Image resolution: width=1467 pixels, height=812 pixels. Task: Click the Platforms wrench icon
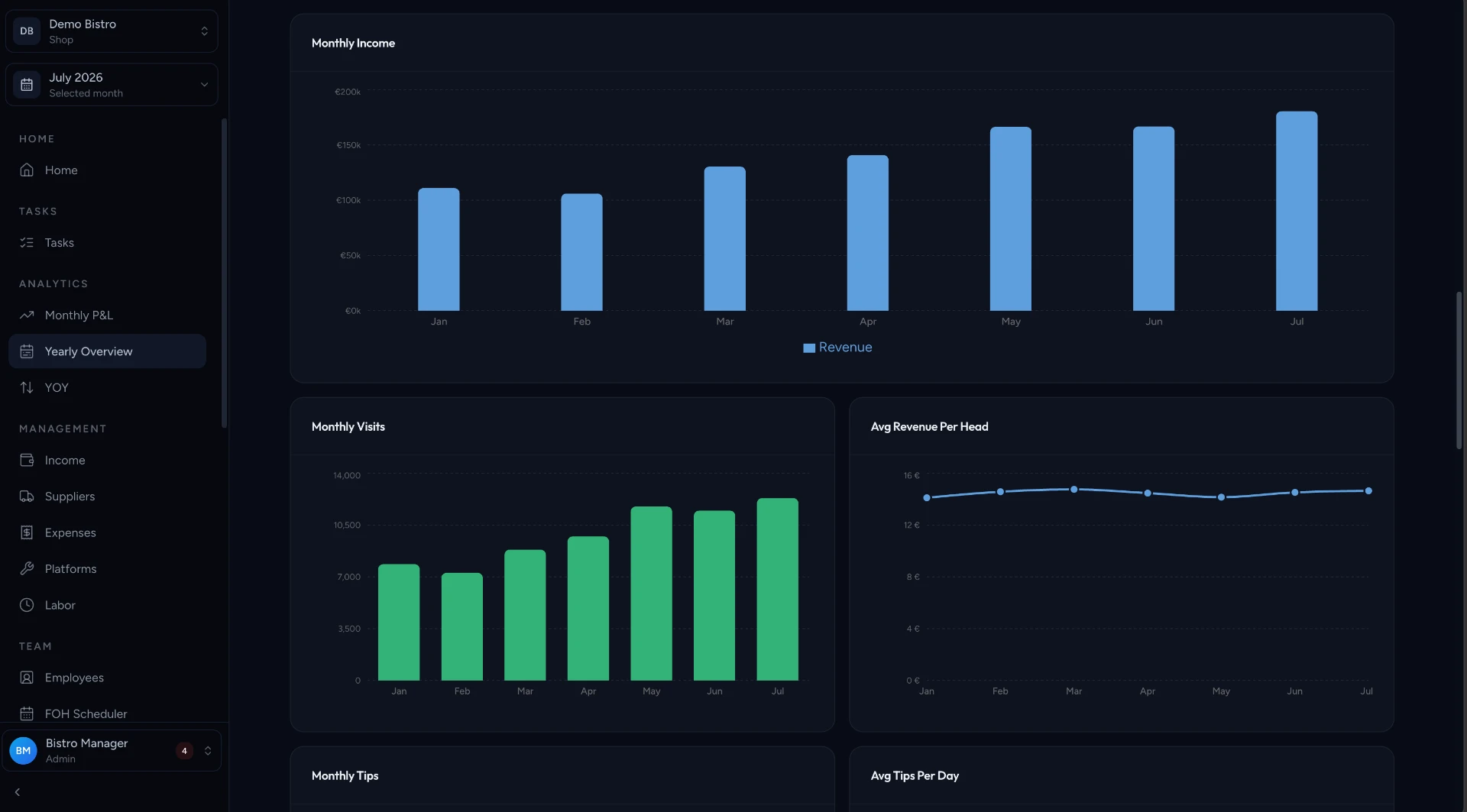pos(27,568)
